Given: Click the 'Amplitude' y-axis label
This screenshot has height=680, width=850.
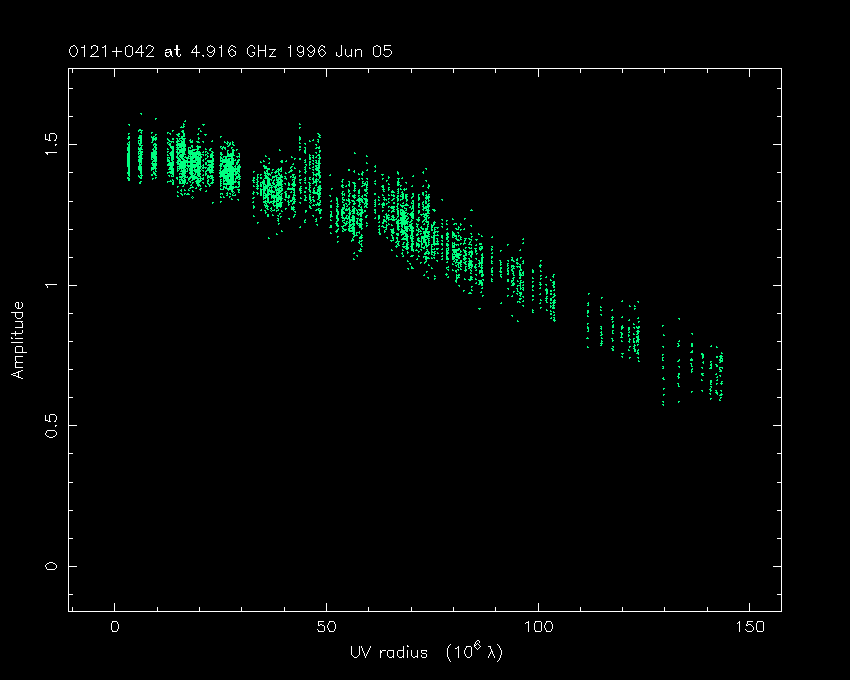Looking at the screenshot, I should coord(17,341).
